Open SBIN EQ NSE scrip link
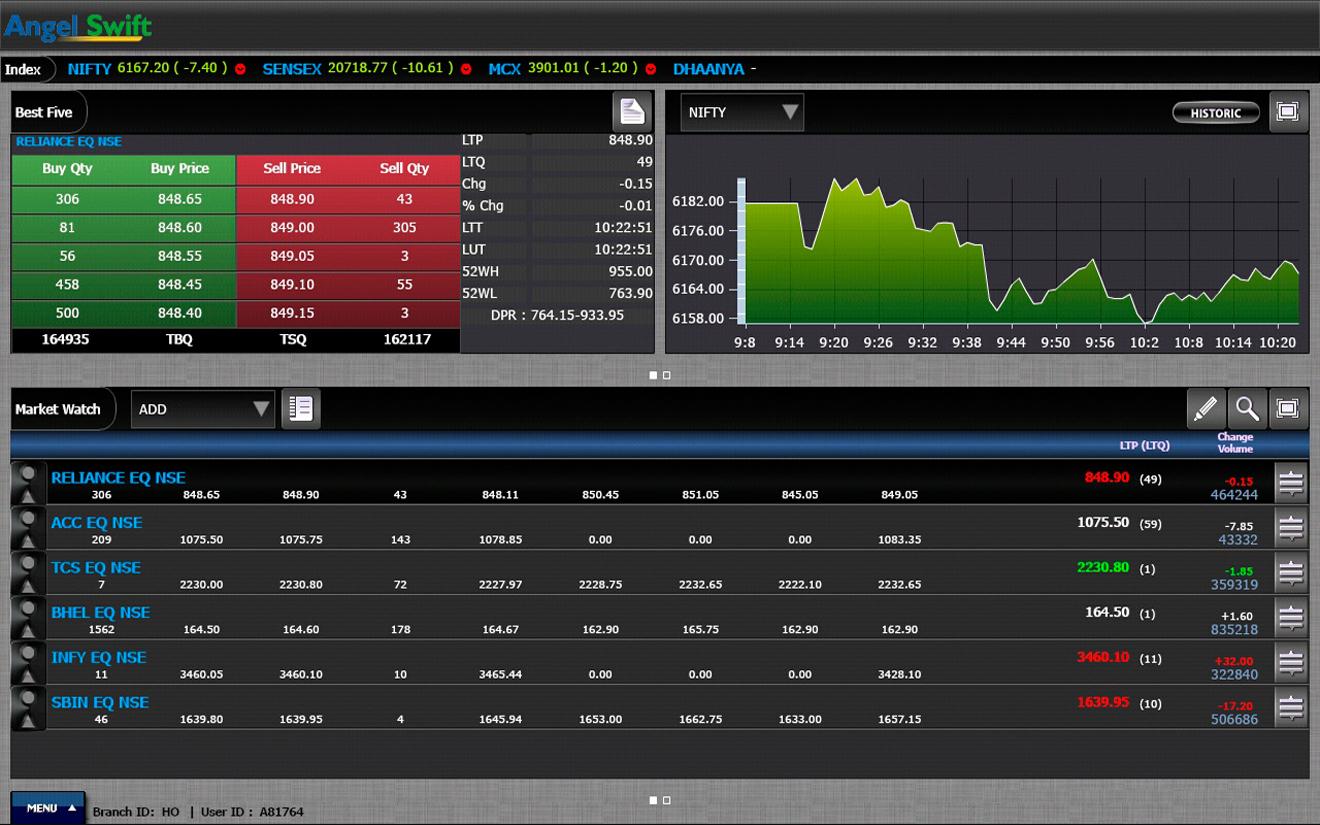The image size is (1320, 825). coord(100,703)
